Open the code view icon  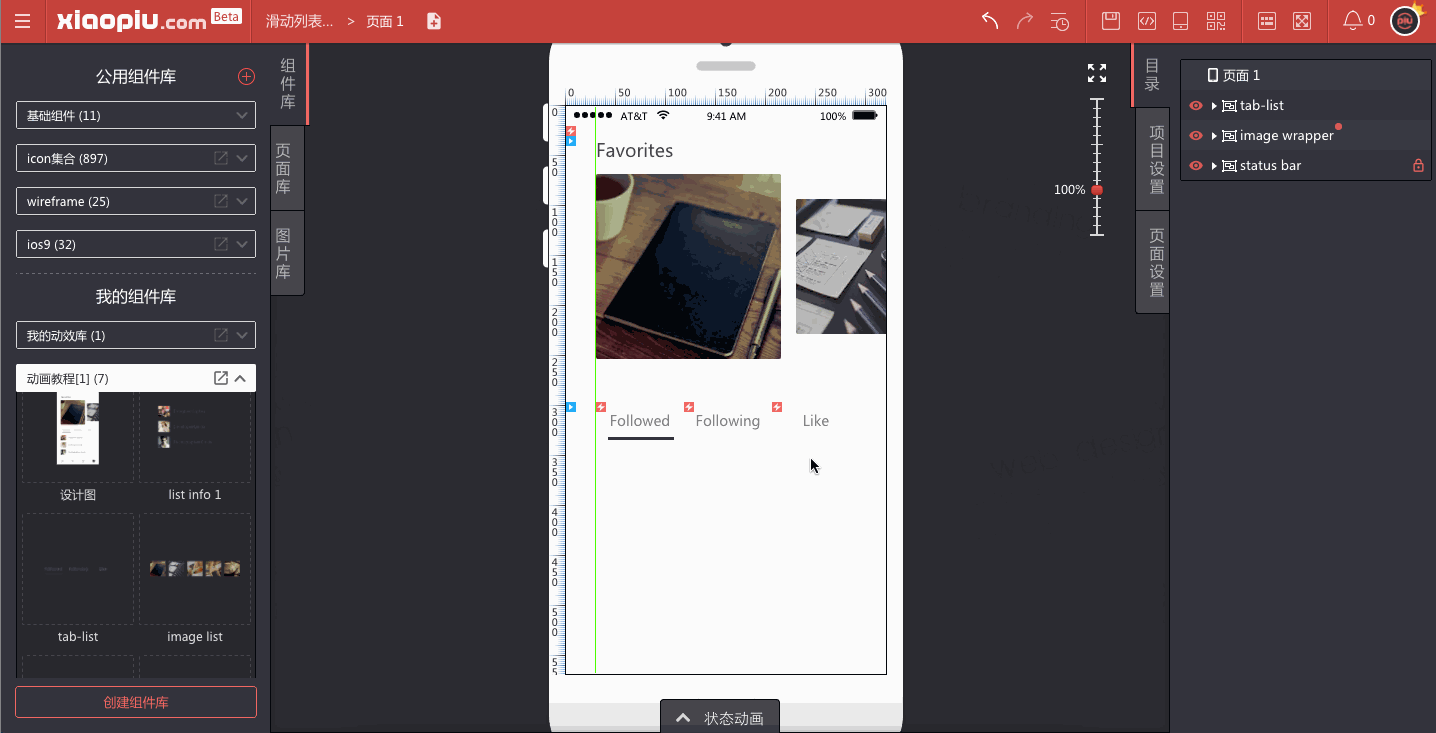[x=1147, y=21]
